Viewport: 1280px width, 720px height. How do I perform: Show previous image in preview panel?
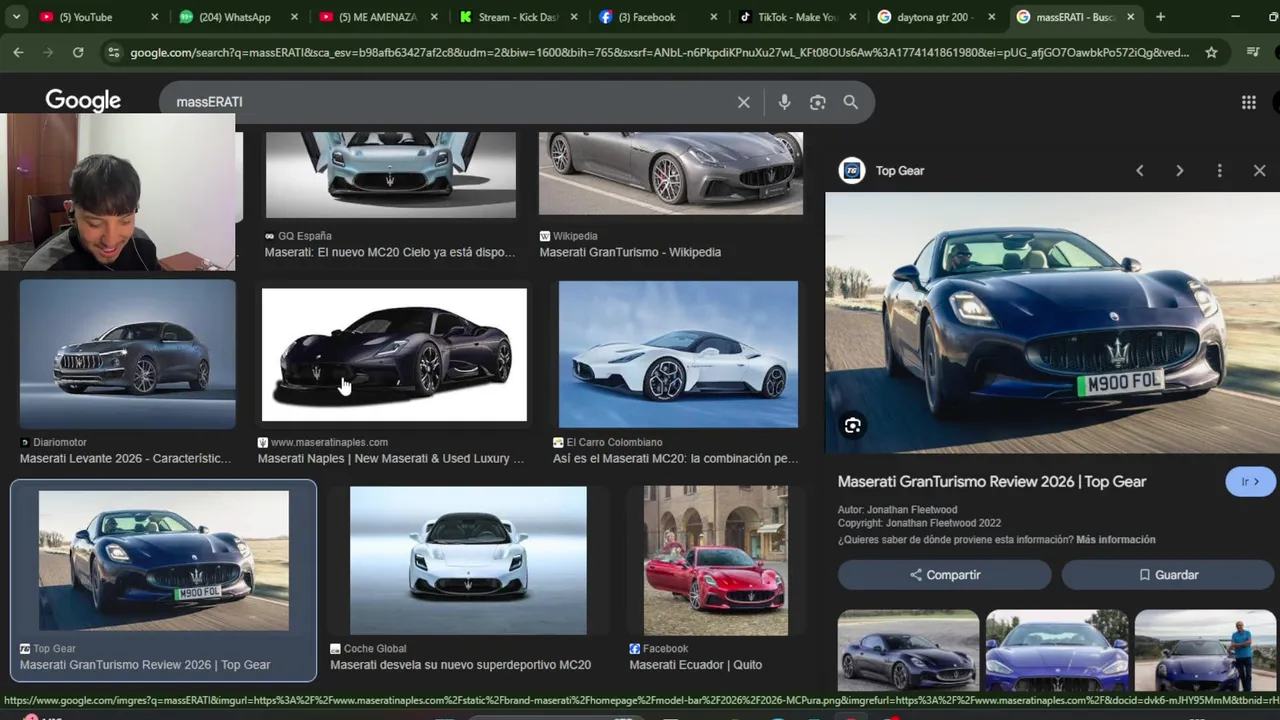click(1139, 171)
